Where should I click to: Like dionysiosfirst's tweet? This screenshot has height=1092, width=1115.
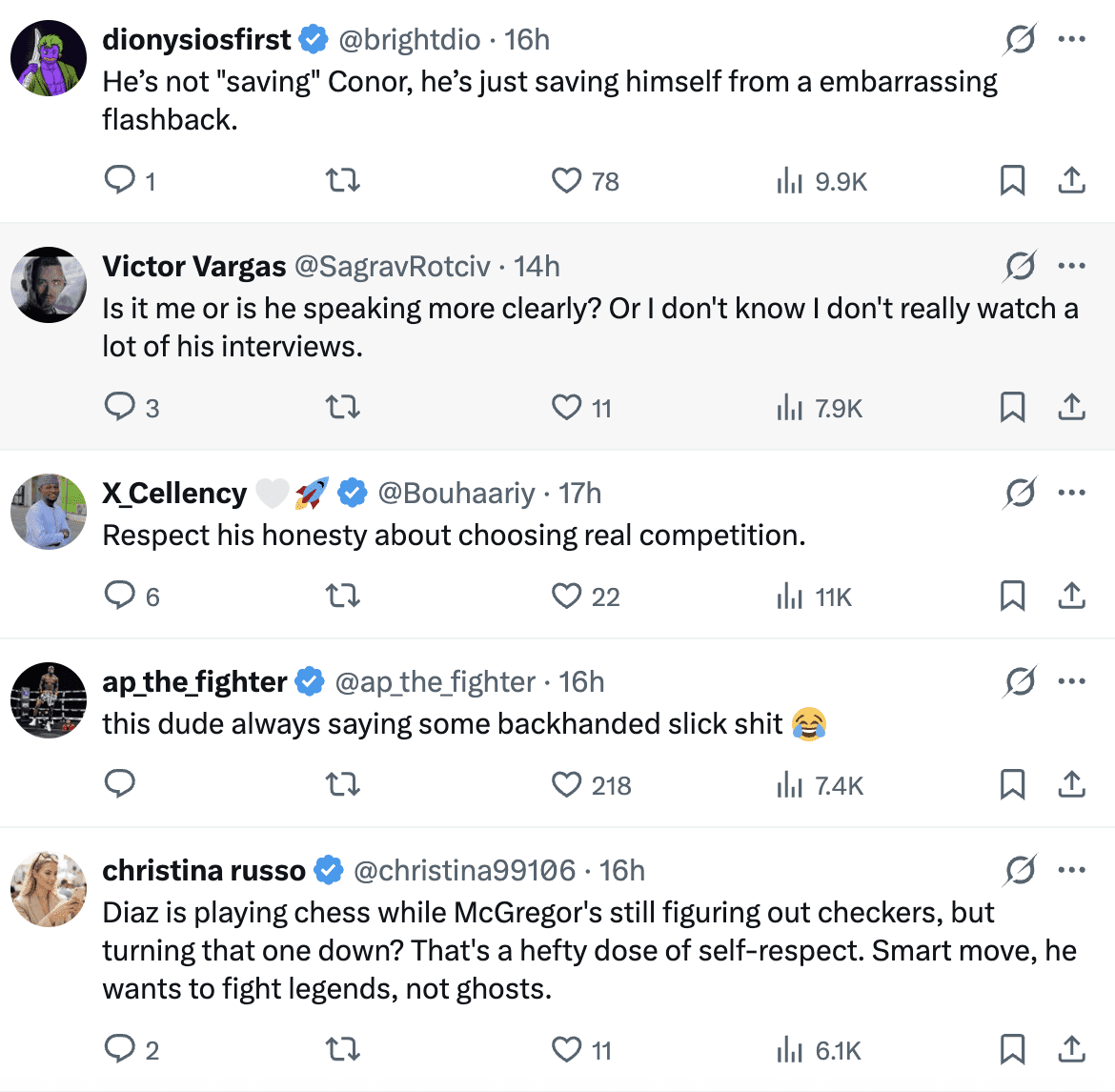[x=567, y=180]
